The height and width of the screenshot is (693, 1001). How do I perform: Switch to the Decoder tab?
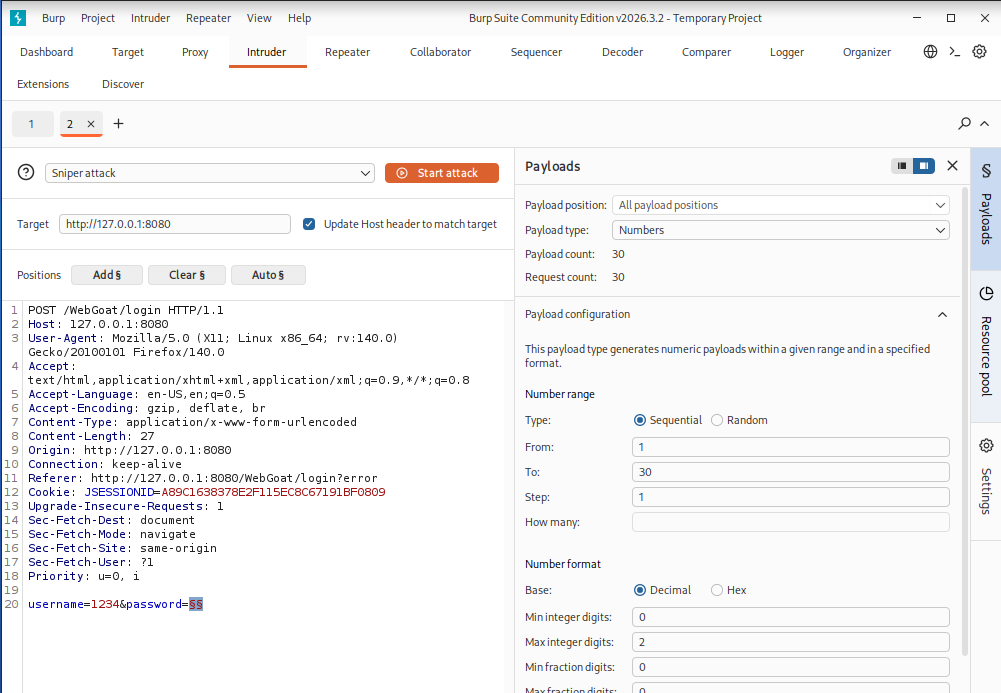coord(622,52)
